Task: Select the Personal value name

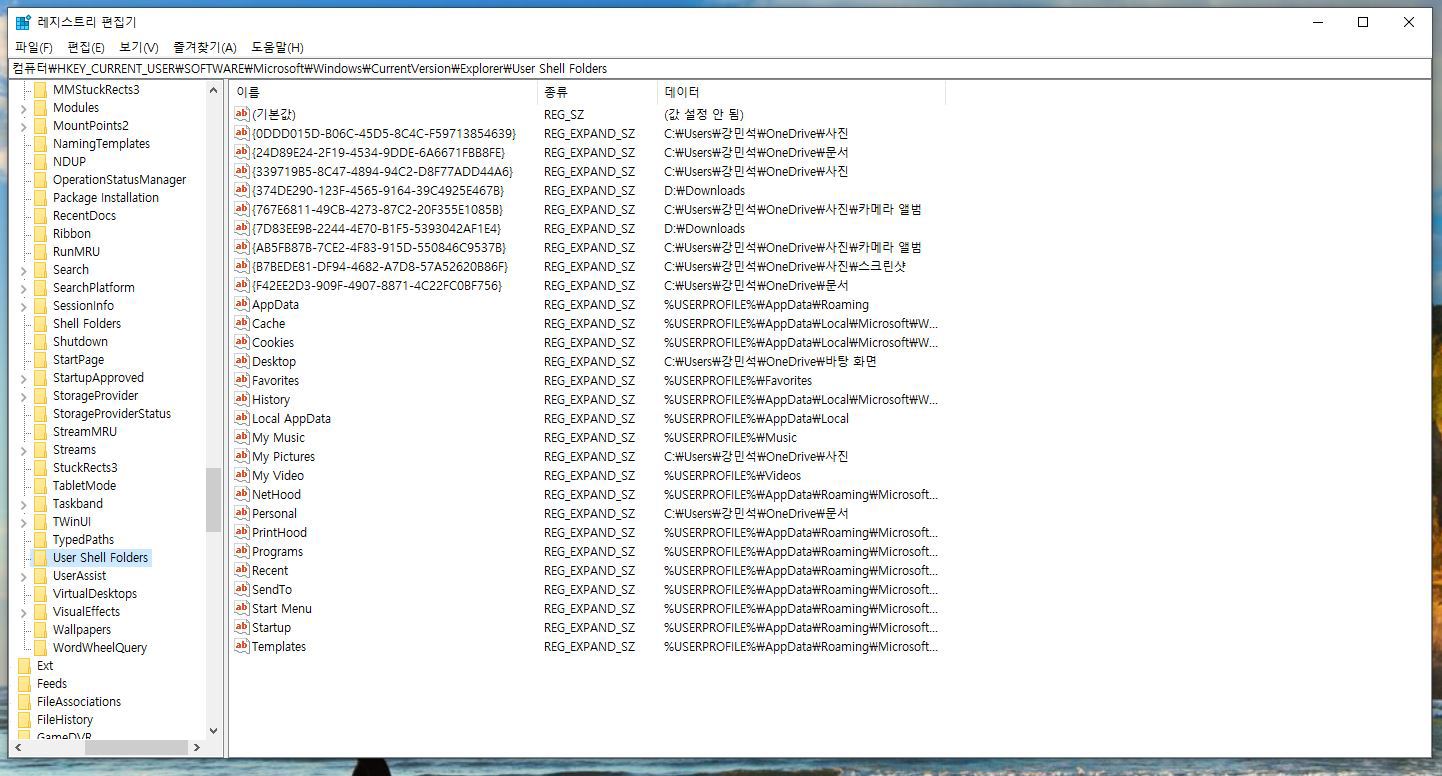Action: click(274, 514)
